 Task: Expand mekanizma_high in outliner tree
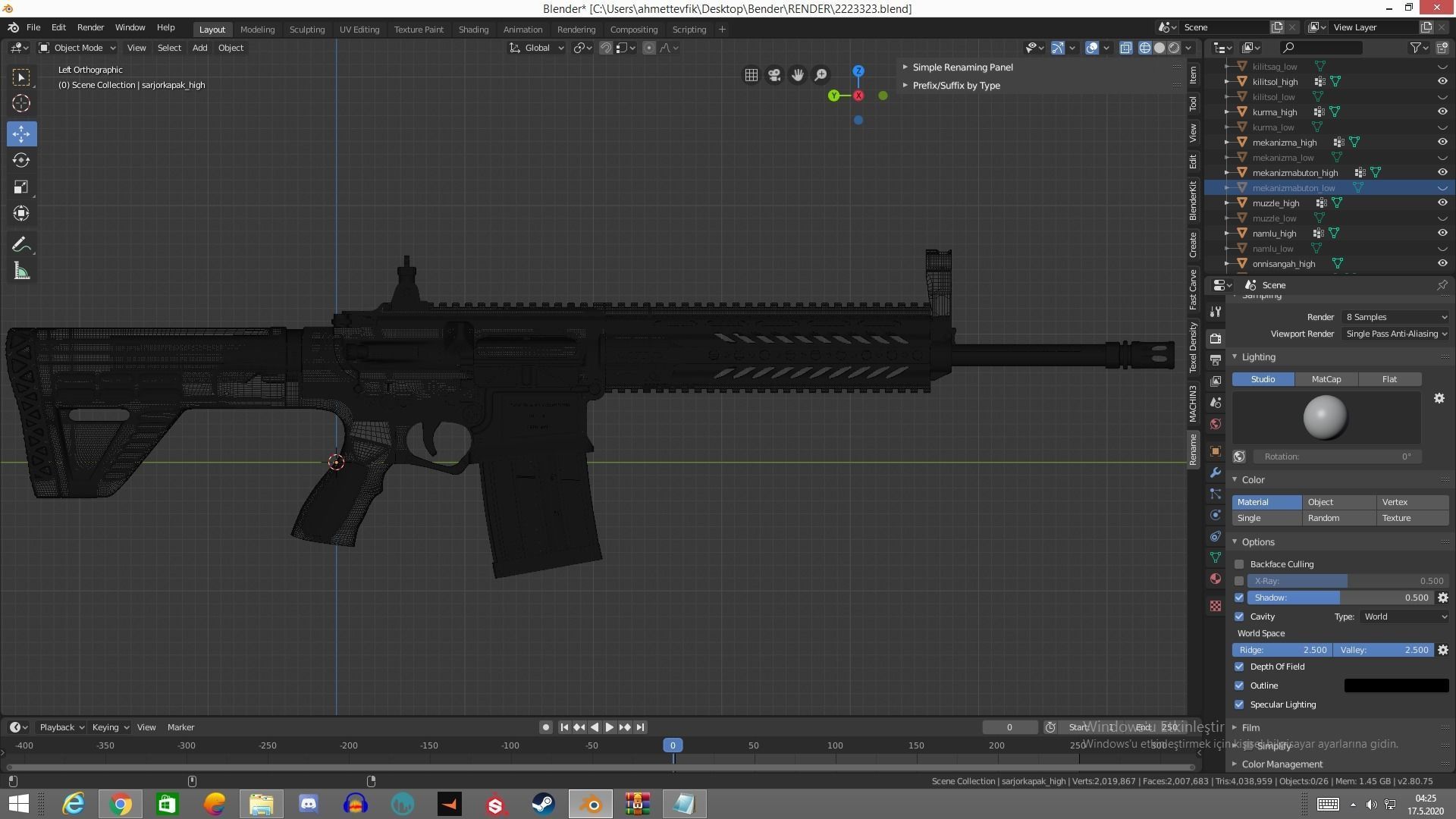click(x=1227, y=143)
